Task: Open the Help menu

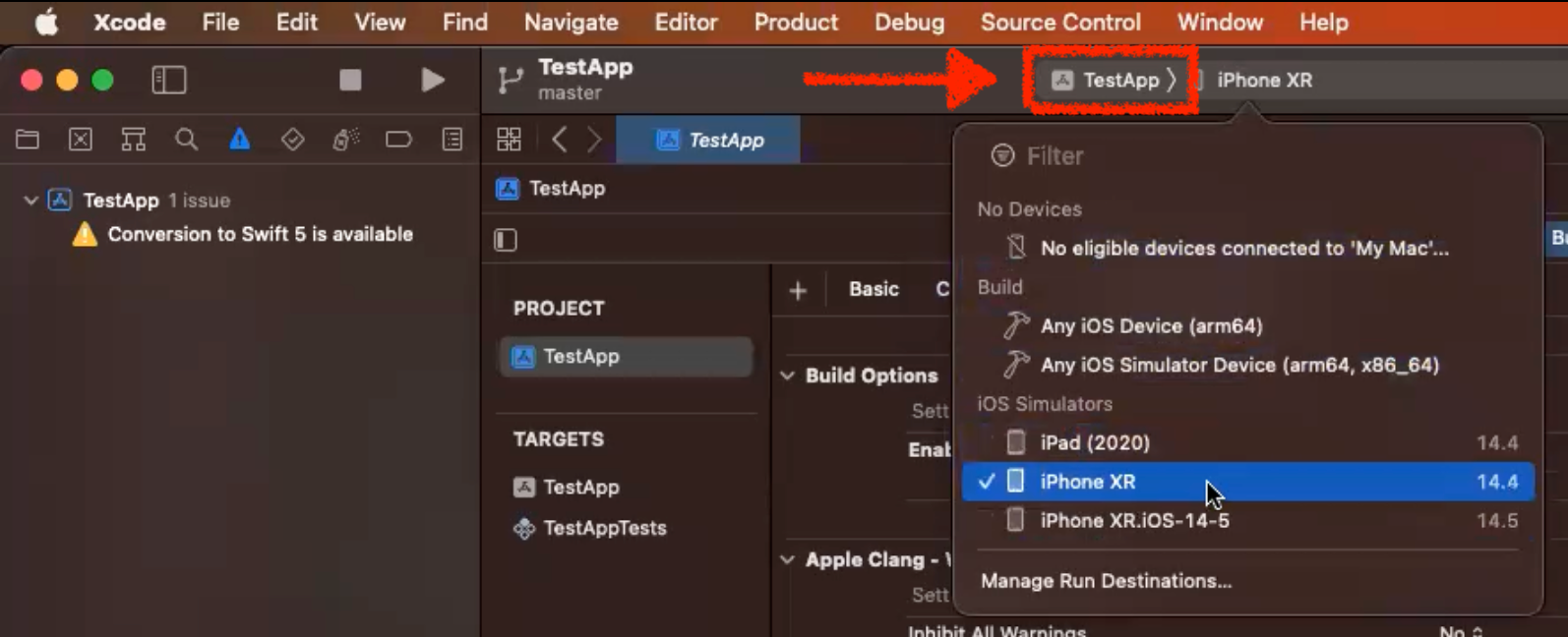Action: pos(1323,22)
